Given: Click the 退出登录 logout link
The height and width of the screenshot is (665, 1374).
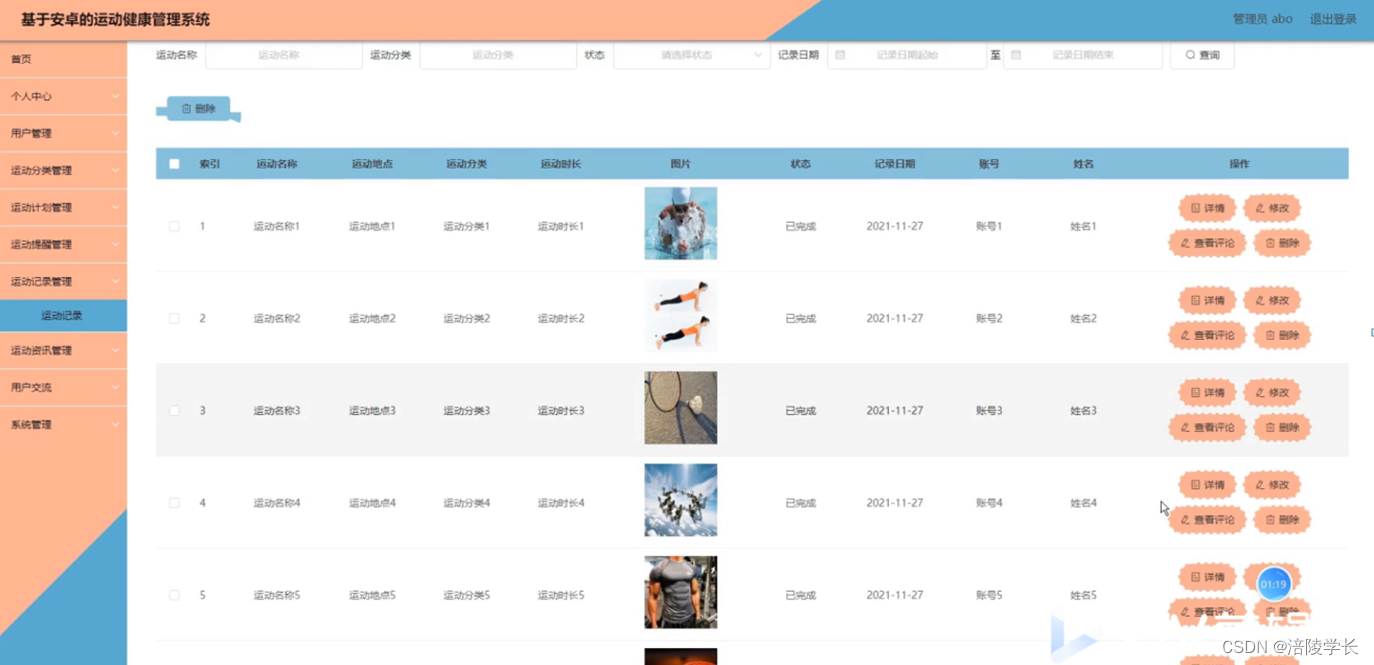Looking at the screenshot, I should point(1334,18).
